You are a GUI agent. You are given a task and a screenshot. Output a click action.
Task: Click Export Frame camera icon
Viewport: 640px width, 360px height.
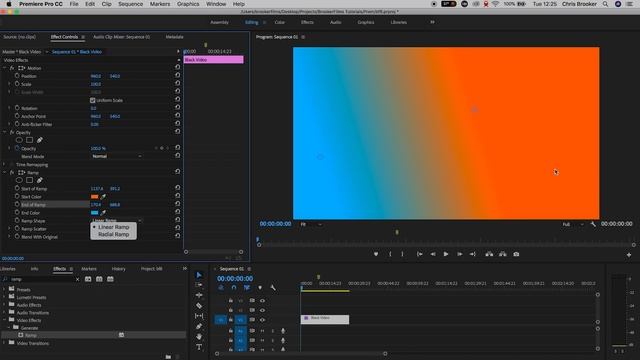(516, 254)
